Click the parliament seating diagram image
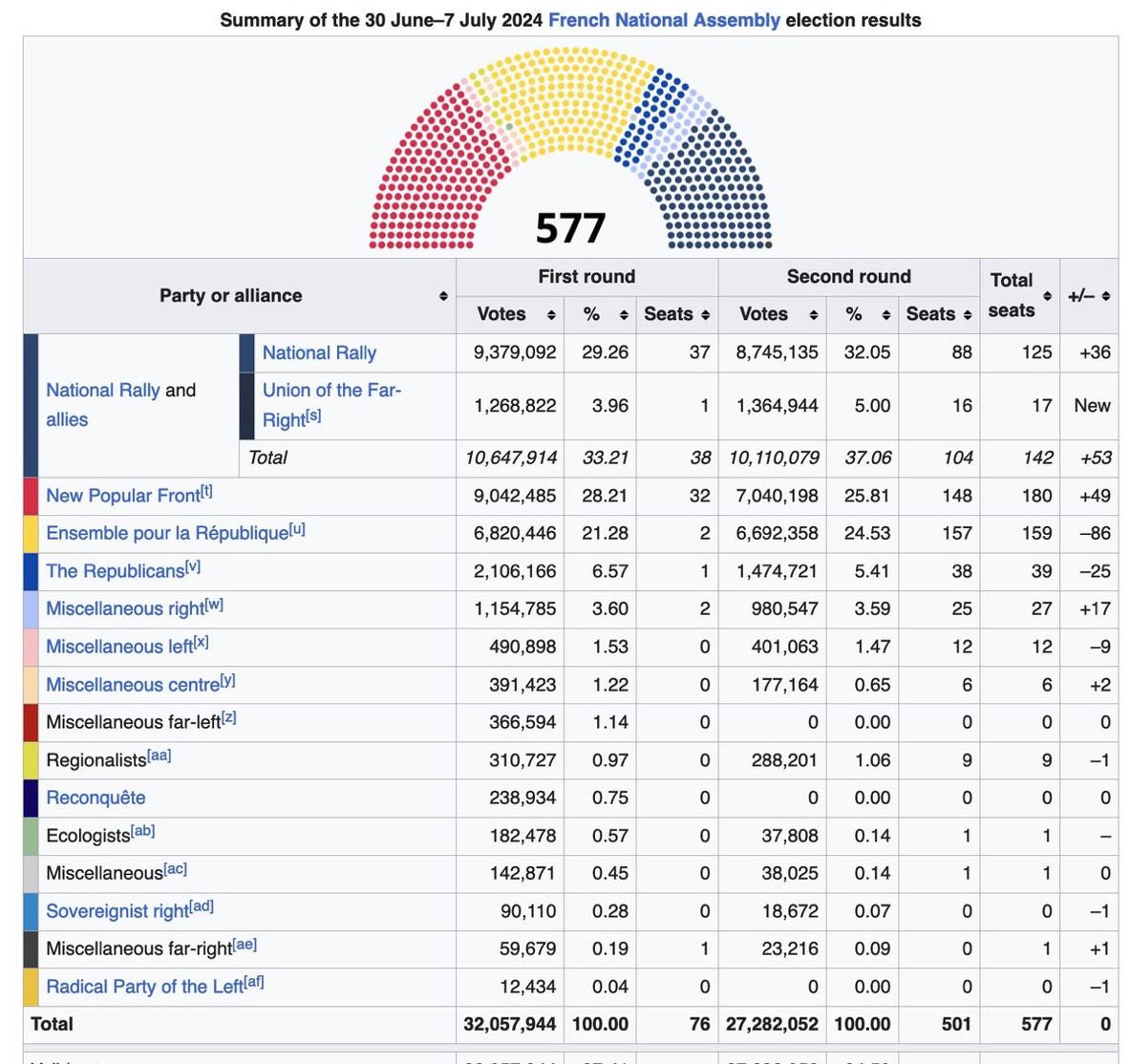Screen dimensions: 1130x1064 (571, 148)
